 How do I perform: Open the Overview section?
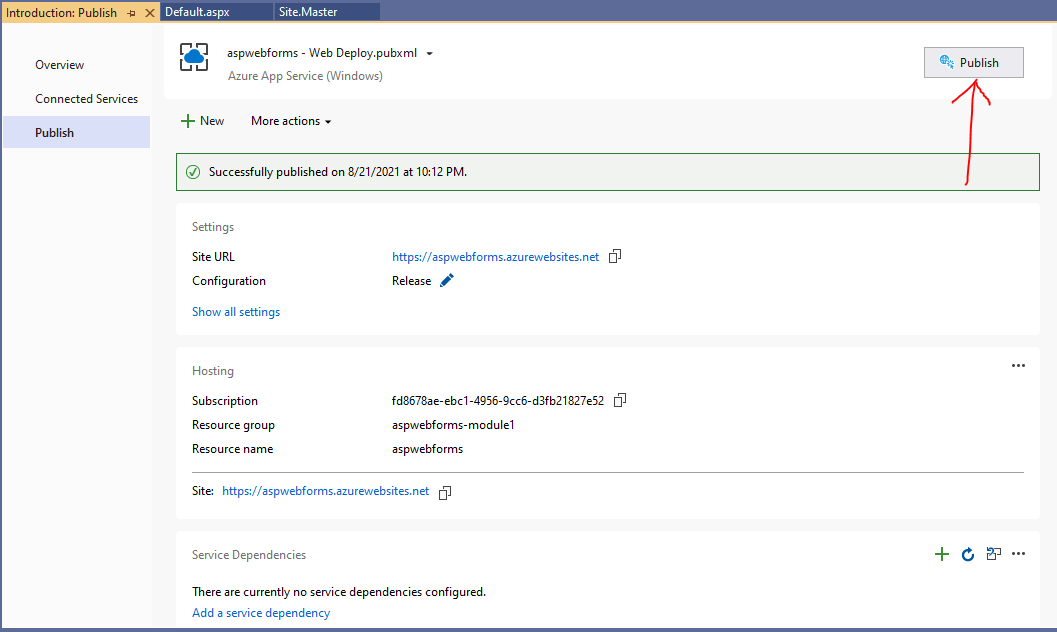pyautogui.click(x=59, y=65)
